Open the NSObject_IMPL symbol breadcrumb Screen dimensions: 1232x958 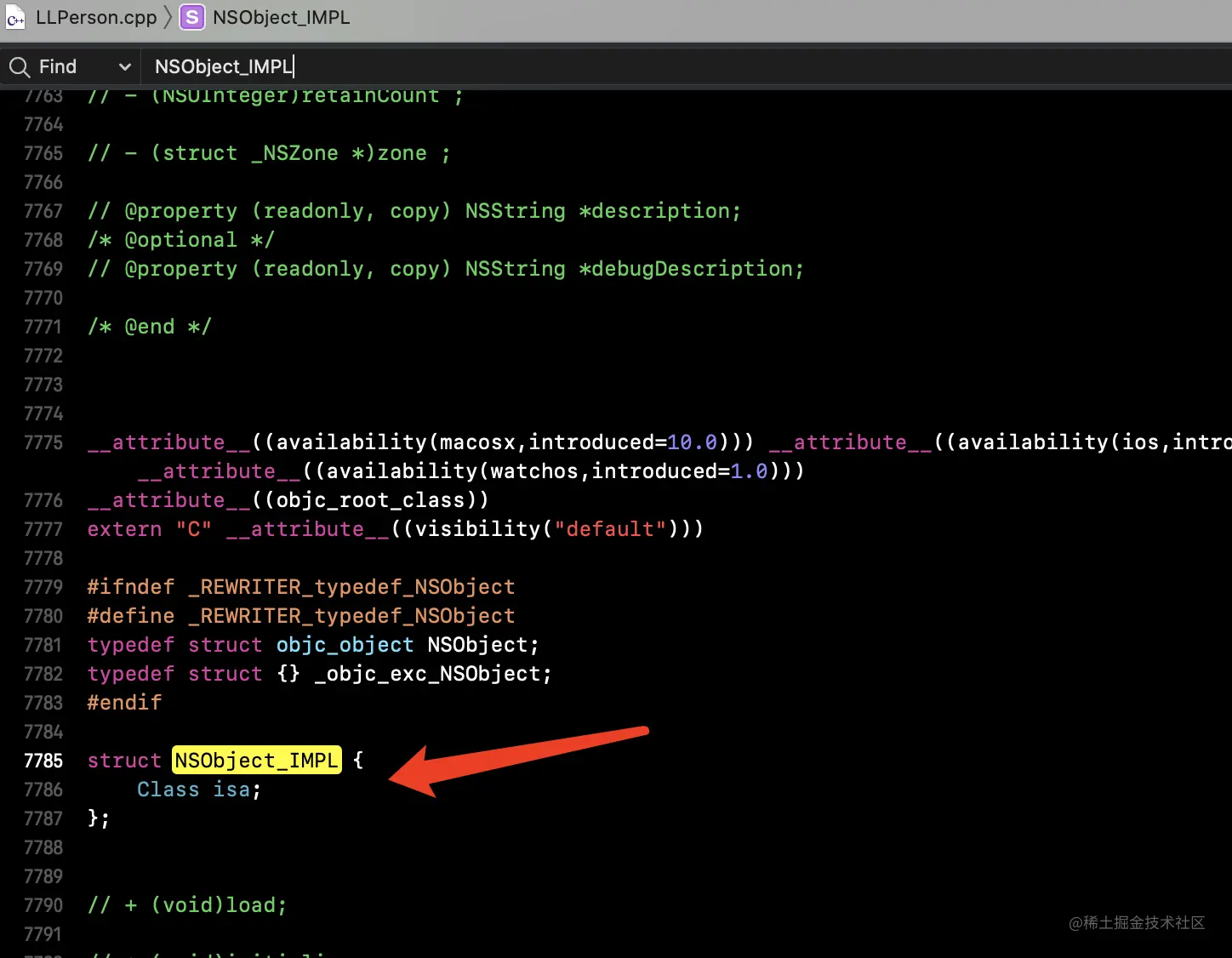click(281, 18)
